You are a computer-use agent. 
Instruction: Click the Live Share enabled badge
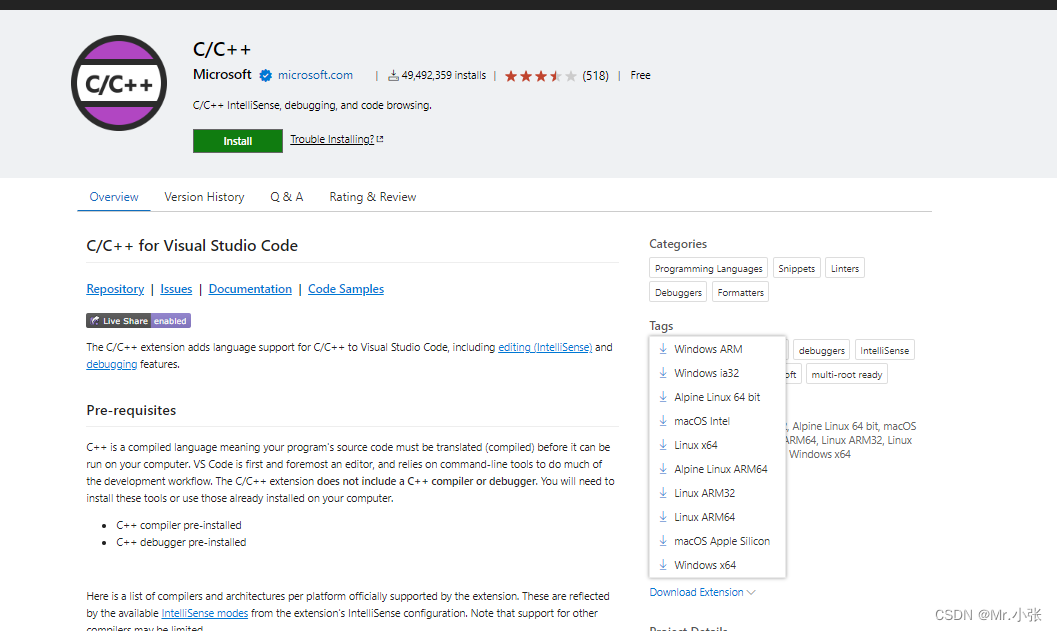coord(138,321)
